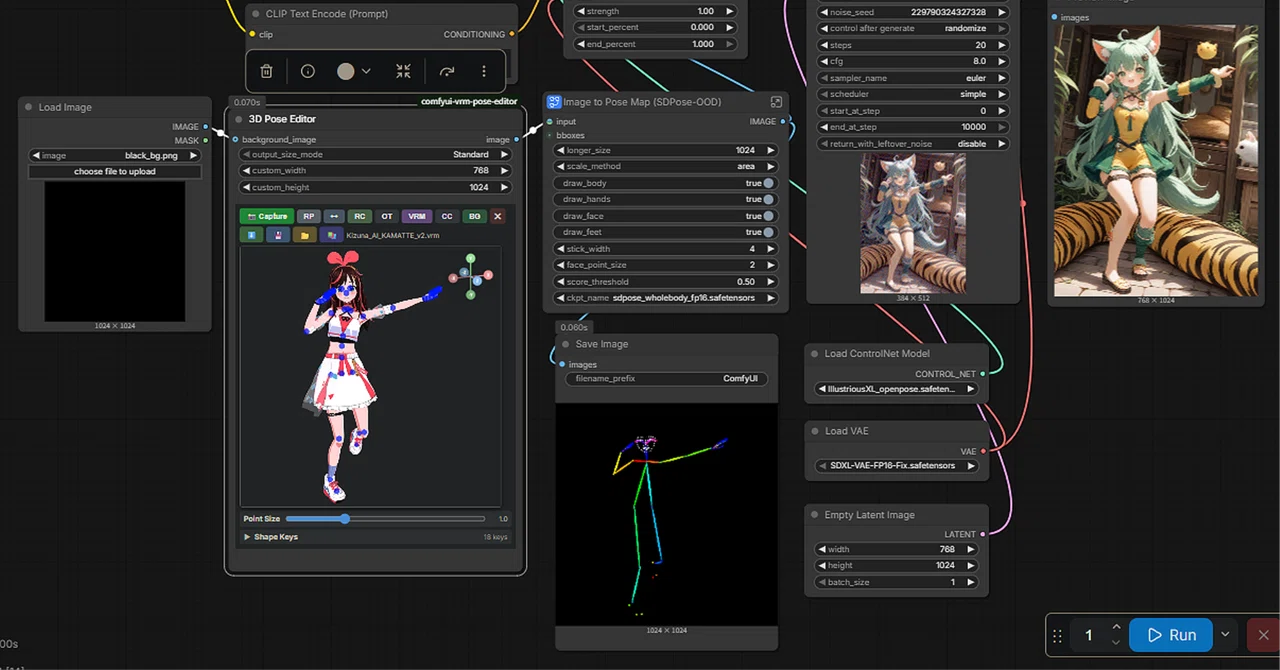Click the black Load Image preview
The width and height of the screenshot is (1280, 670).
[115, 252]
